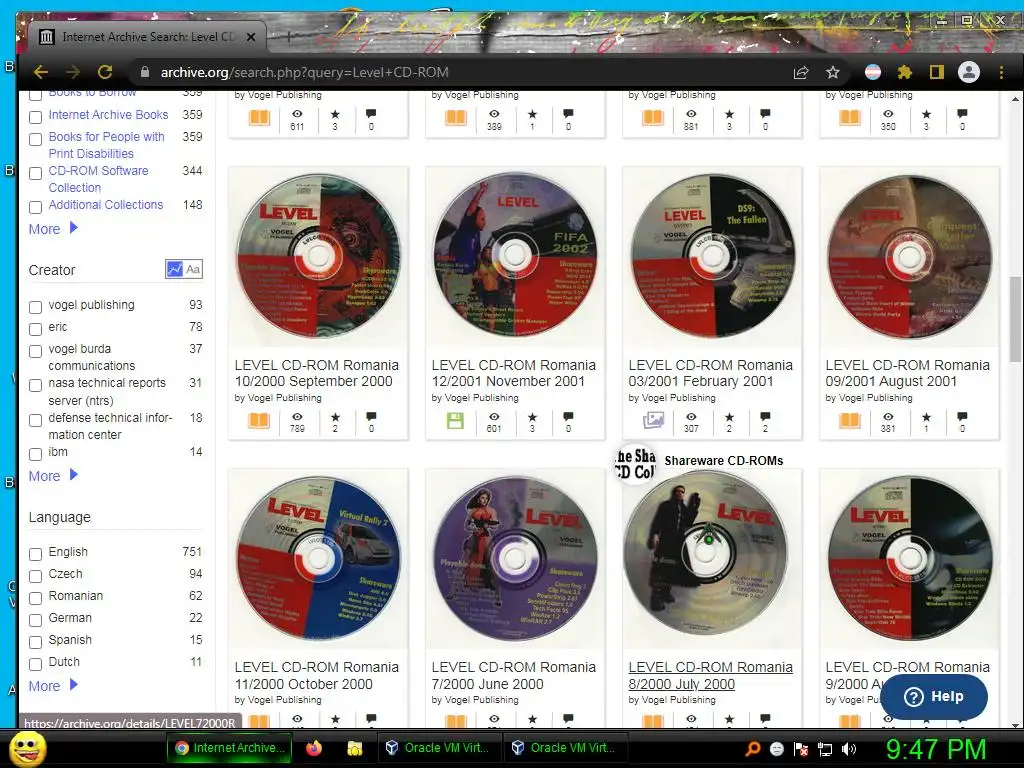Bookmark this page with the star icon
Screen dimensions: 1024x768
[833, 72]
